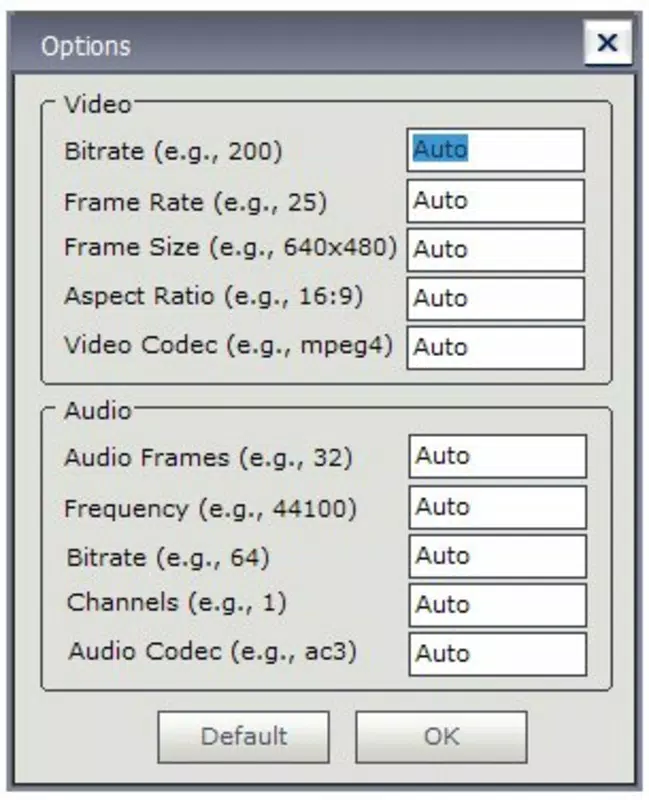Screen dimensions: 649x800
Task: Focus the Video Codec input field
Action: (495, 347)
